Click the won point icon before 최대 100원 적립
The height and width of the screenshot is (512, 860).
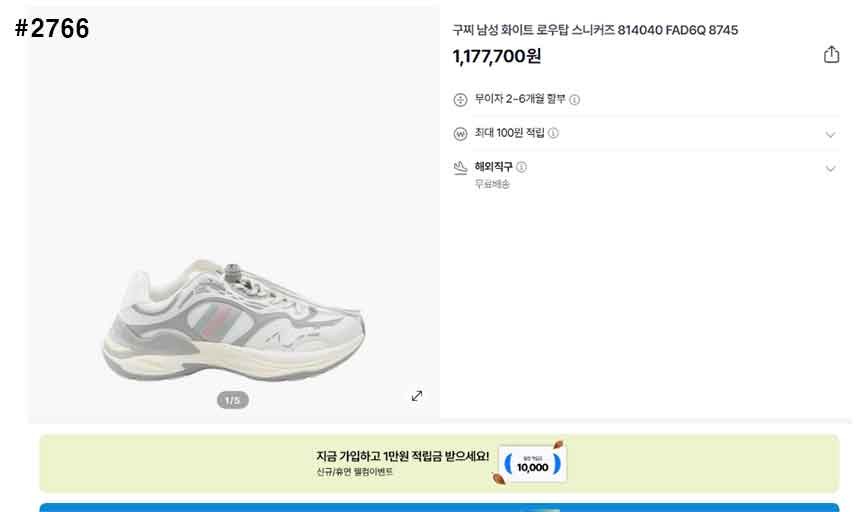[460, 133]
